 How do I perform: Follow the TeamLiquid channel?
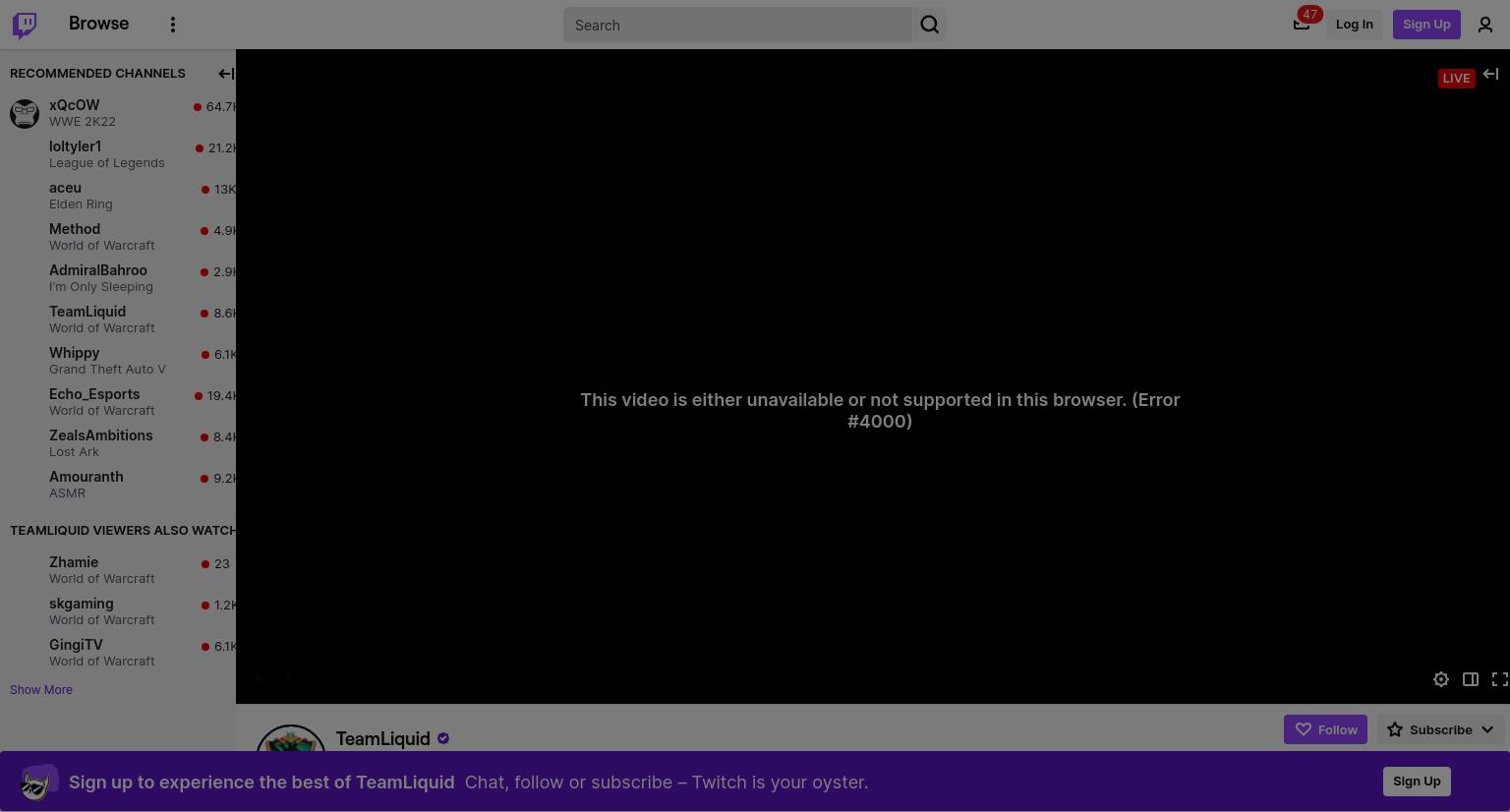point(1325,729)
